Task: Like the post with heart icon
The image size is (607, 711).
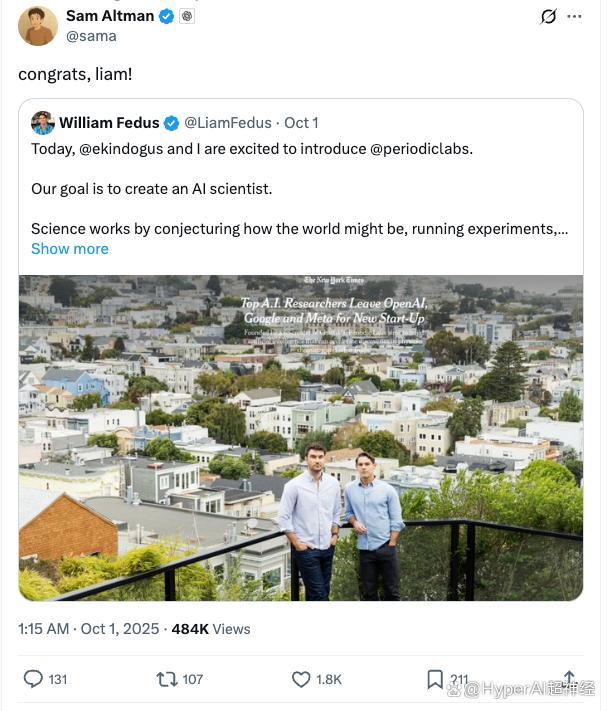Action: click(x=301, y=679)
